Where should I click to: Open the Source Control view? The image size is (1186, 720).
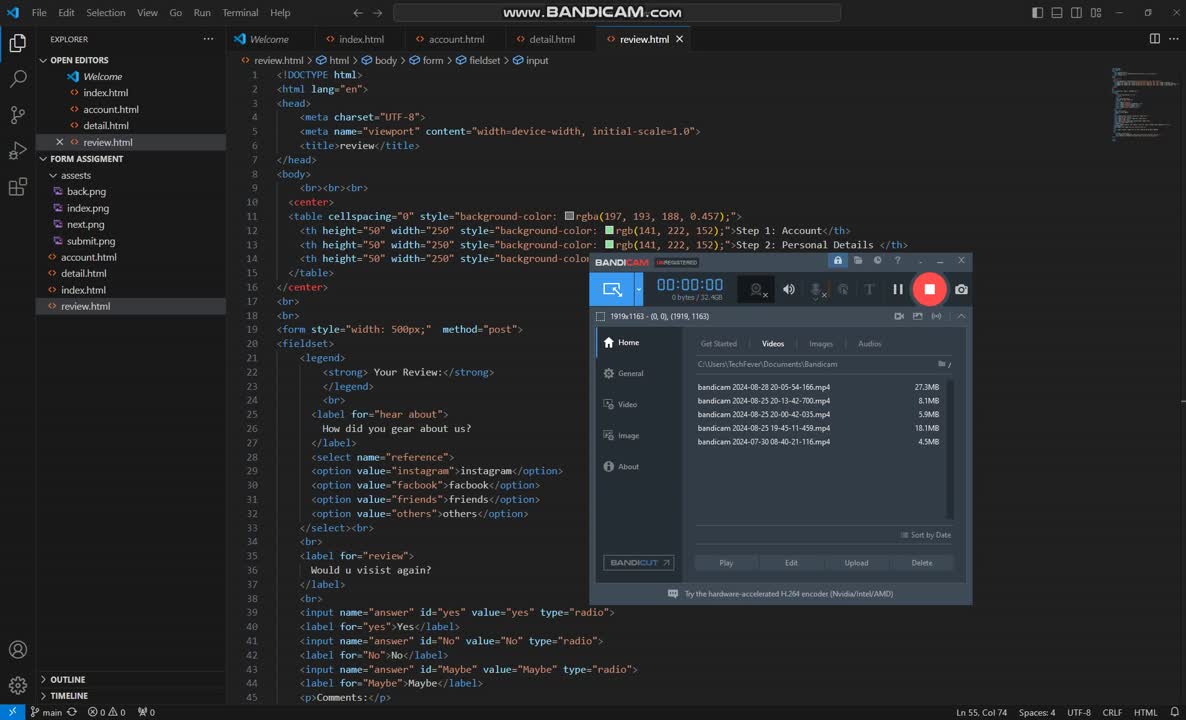pyautogui.click(x=17, y=115)
